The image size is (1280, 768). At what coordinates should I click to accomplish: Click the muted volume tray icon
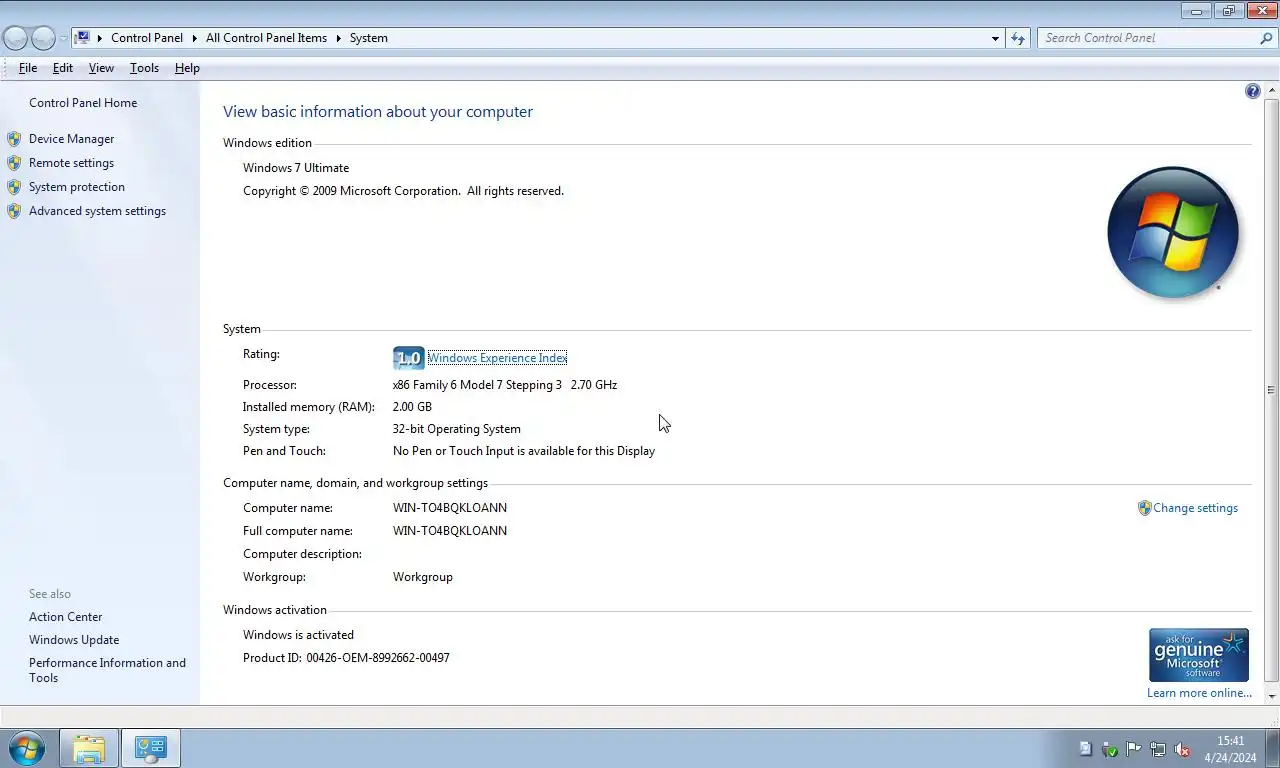coord(1182,749)
